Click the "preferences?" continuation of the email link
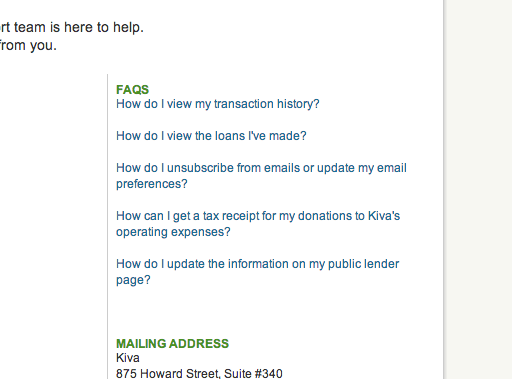 click(152, 184)
